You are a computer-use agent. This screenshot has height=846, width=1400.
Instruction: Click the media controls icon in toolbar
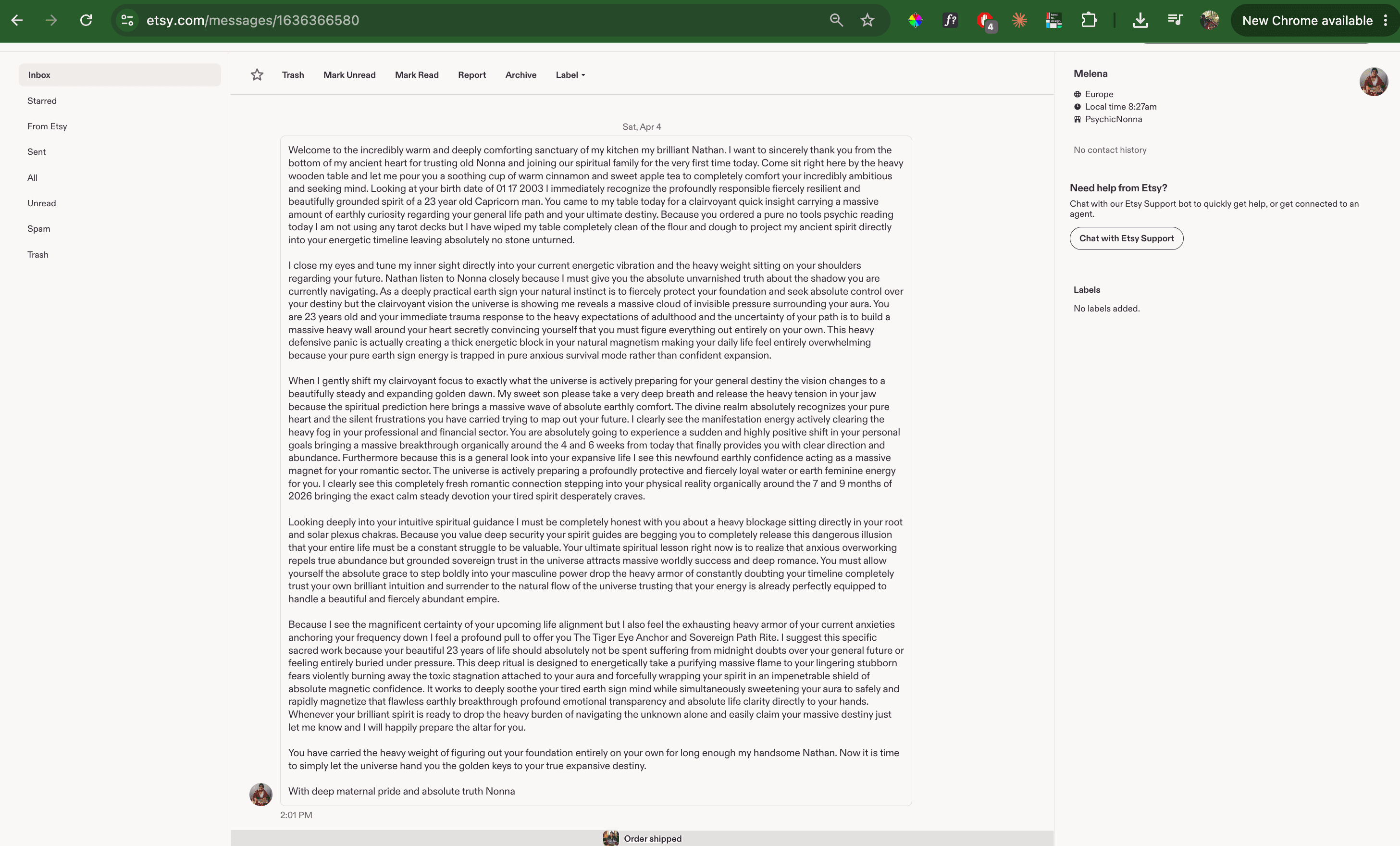coord(1175,21)
